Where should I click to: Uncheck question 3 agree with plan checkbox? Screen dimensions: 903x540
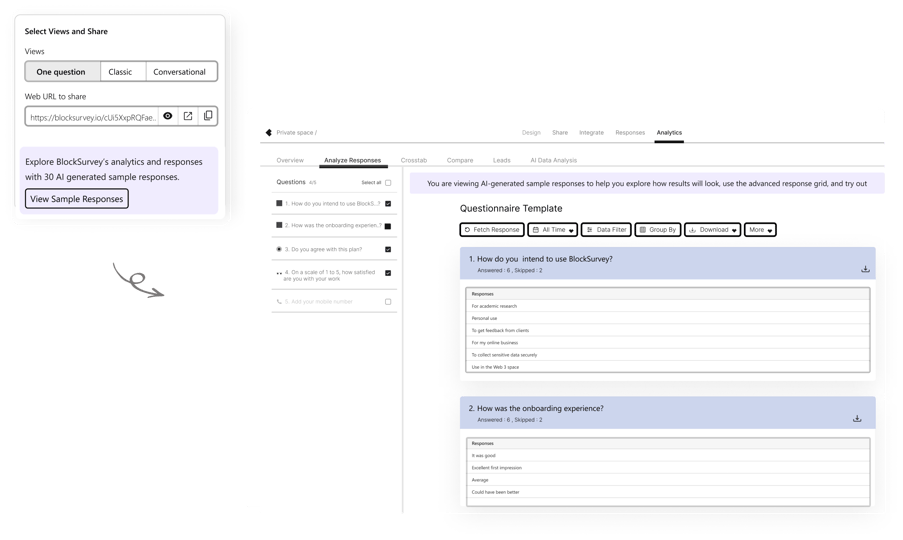click(388, 249)
